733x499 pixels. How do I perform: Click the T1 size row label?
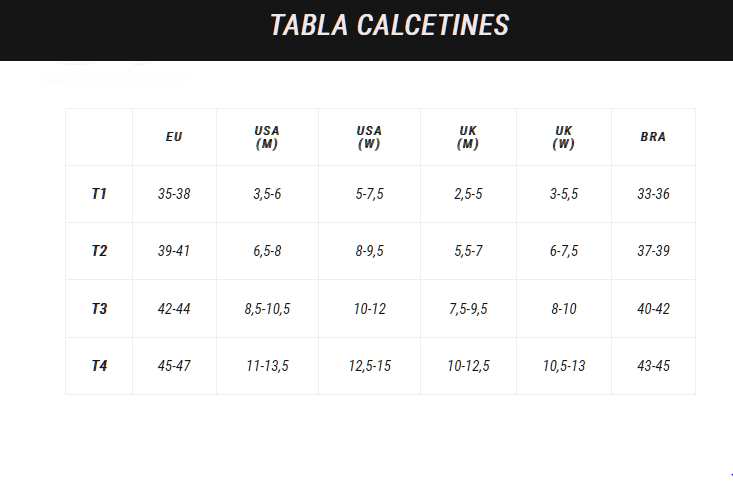(x=99, y=194)
